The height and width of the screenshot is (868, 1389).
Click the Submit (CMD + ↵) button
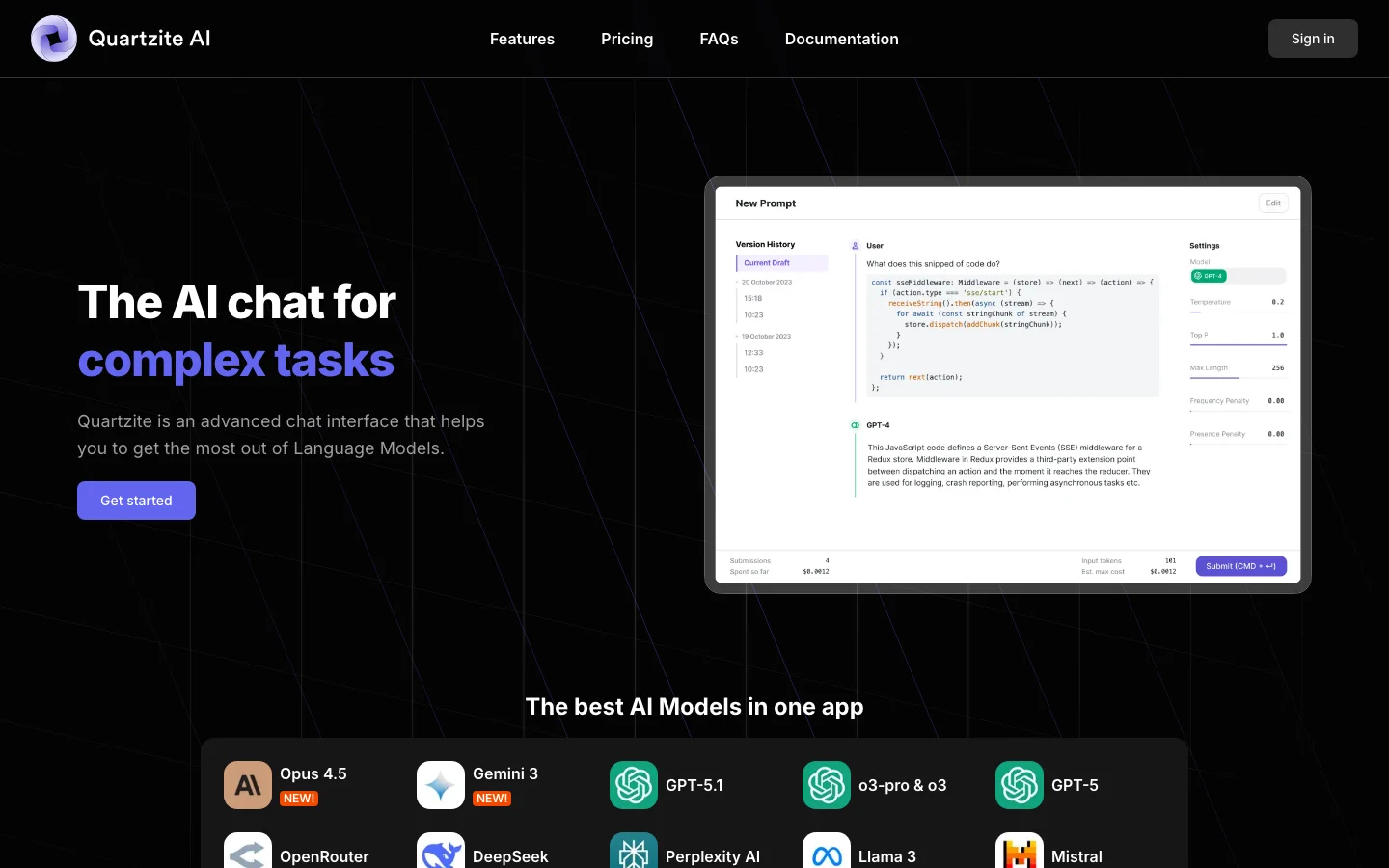pyautogui.click(x=1240, y=566)
